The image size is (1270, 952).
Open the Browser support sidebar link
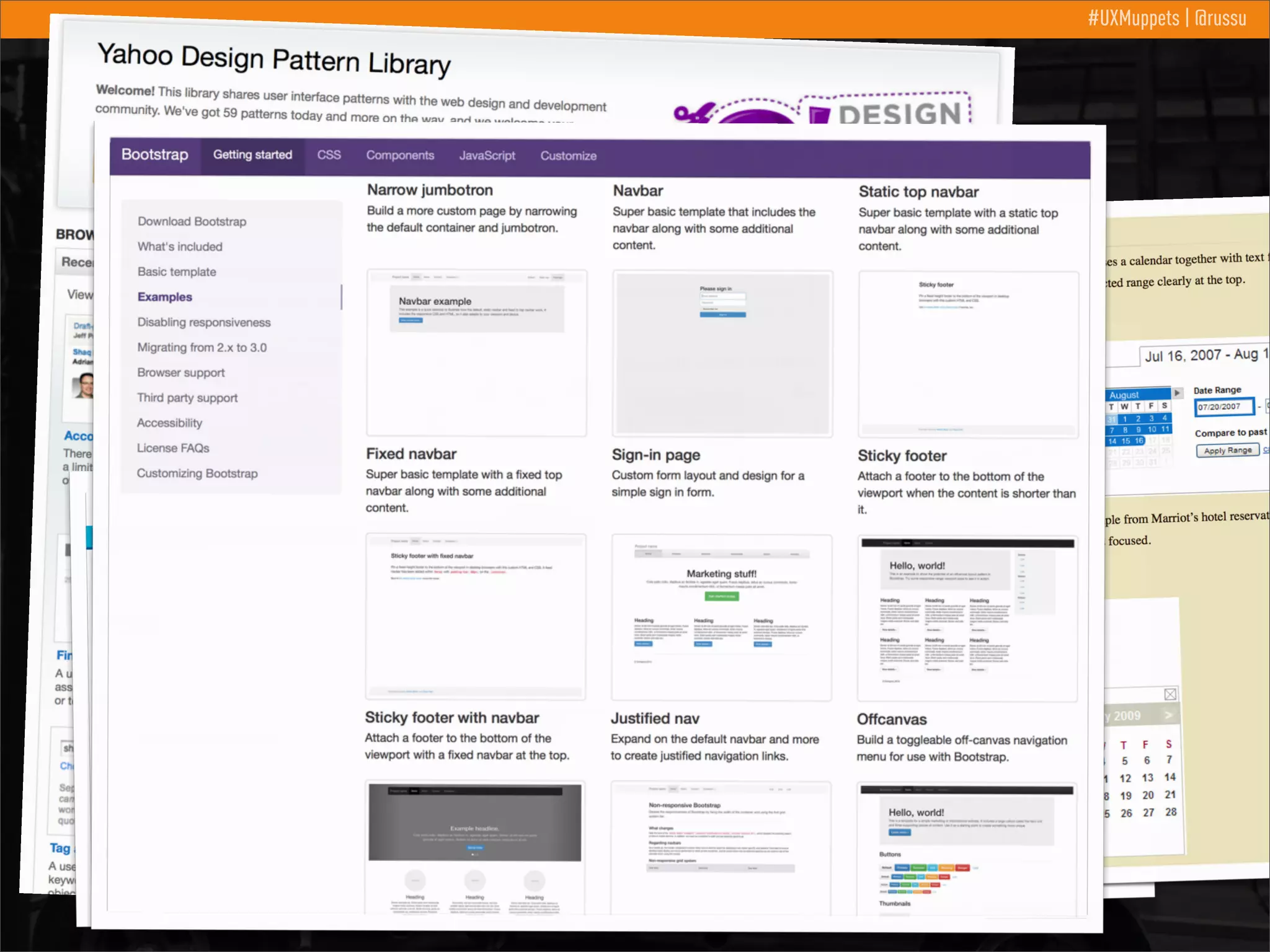[181, 372]
